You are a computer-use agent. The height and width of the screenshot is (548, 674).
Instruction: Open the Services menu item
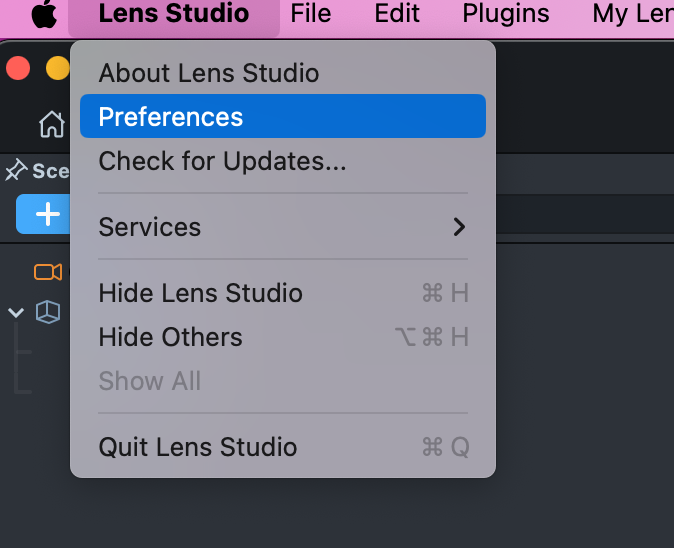tap(150, 227)
